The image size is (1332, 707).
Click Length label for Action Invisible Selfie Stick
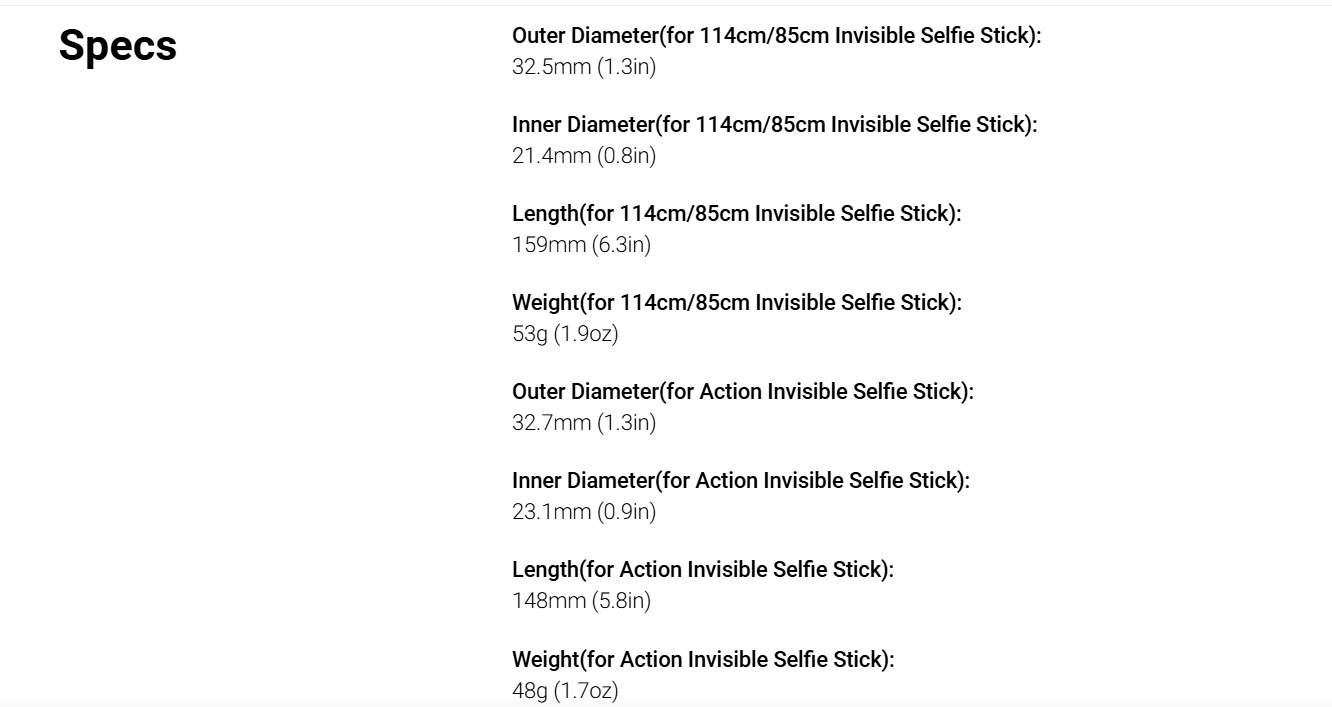click(702, 570)
